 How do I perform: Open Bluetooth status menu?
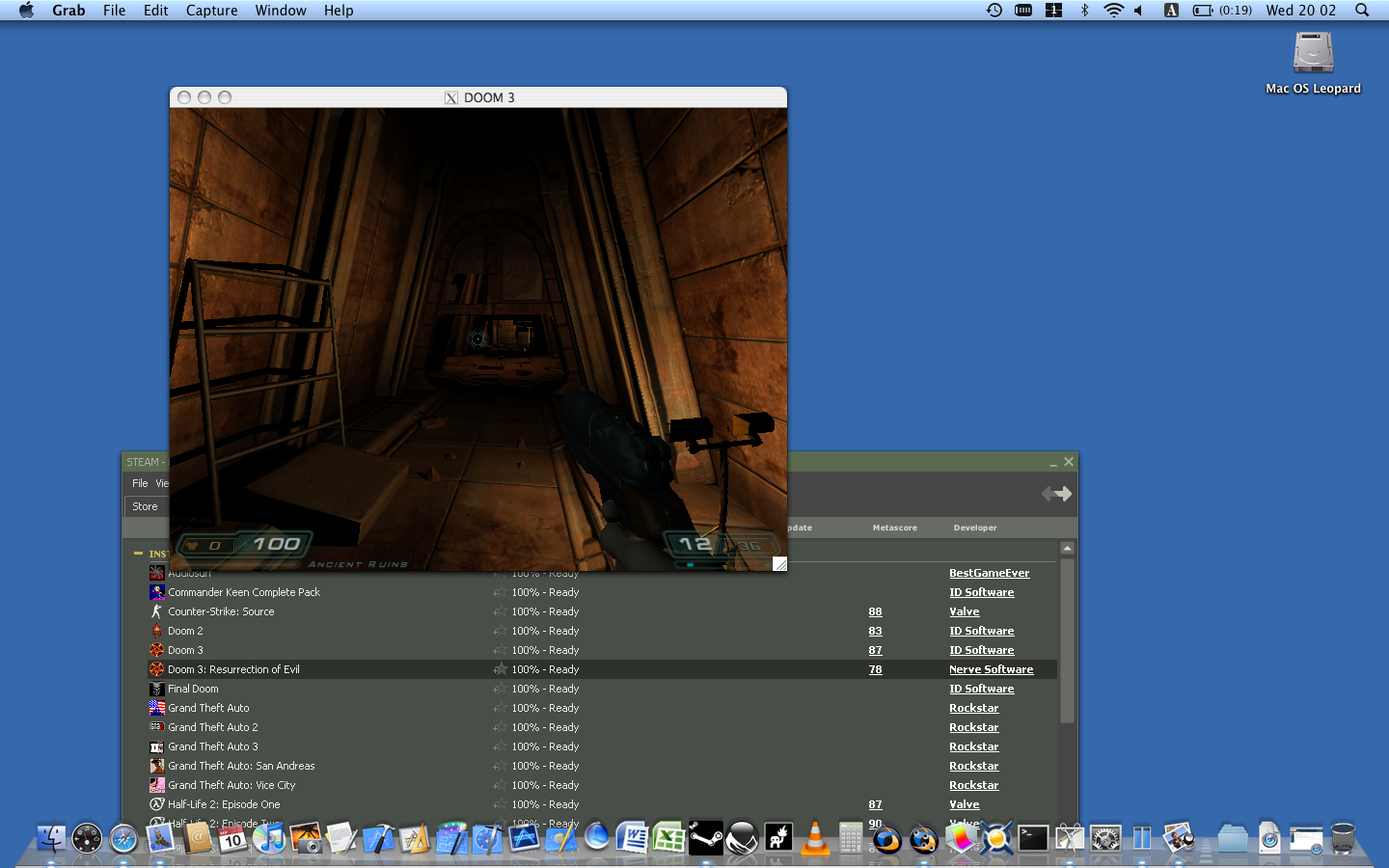(x=1084, y=10)
